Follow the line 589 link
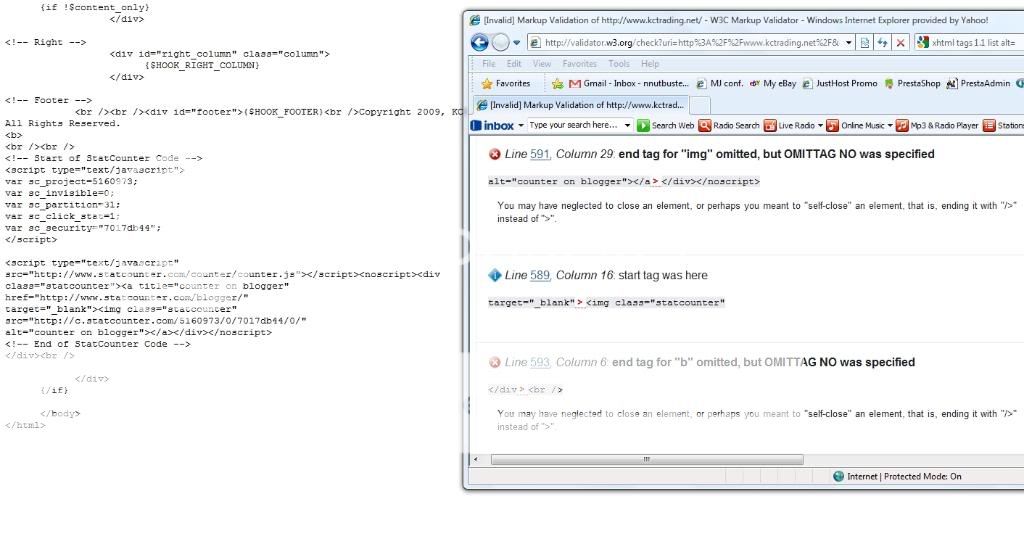The image size is (1024, 536). (539, 275)
